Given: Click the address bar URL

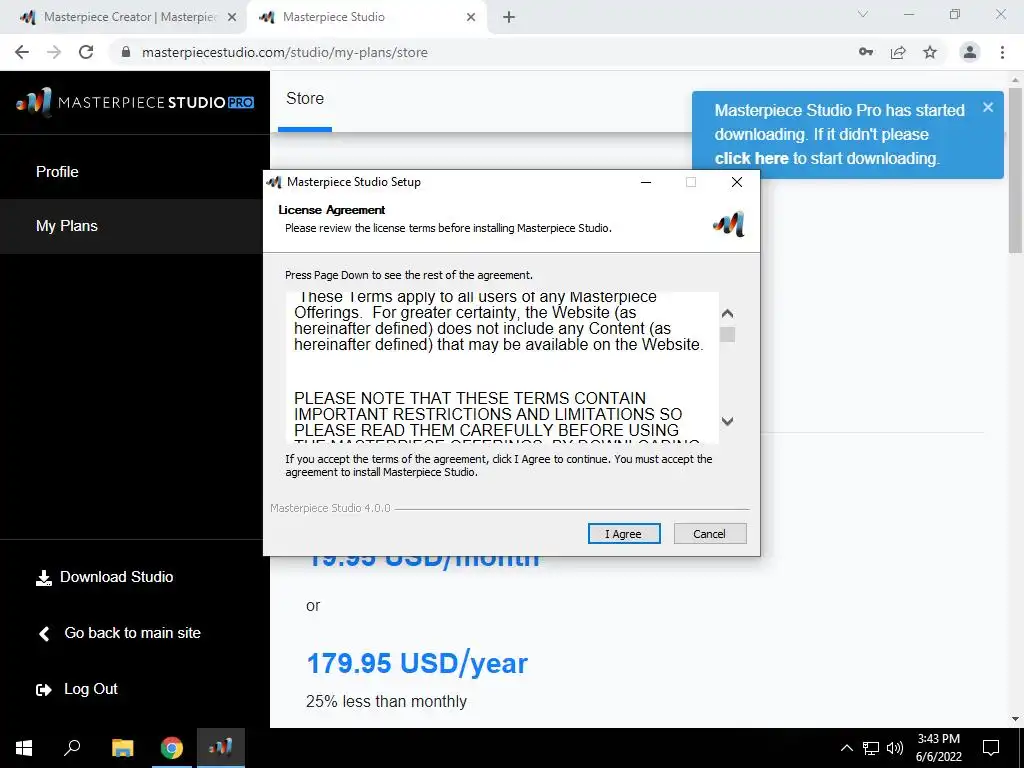Looking at the screenshot, I should pyautogui.click(x=285, y=52).
